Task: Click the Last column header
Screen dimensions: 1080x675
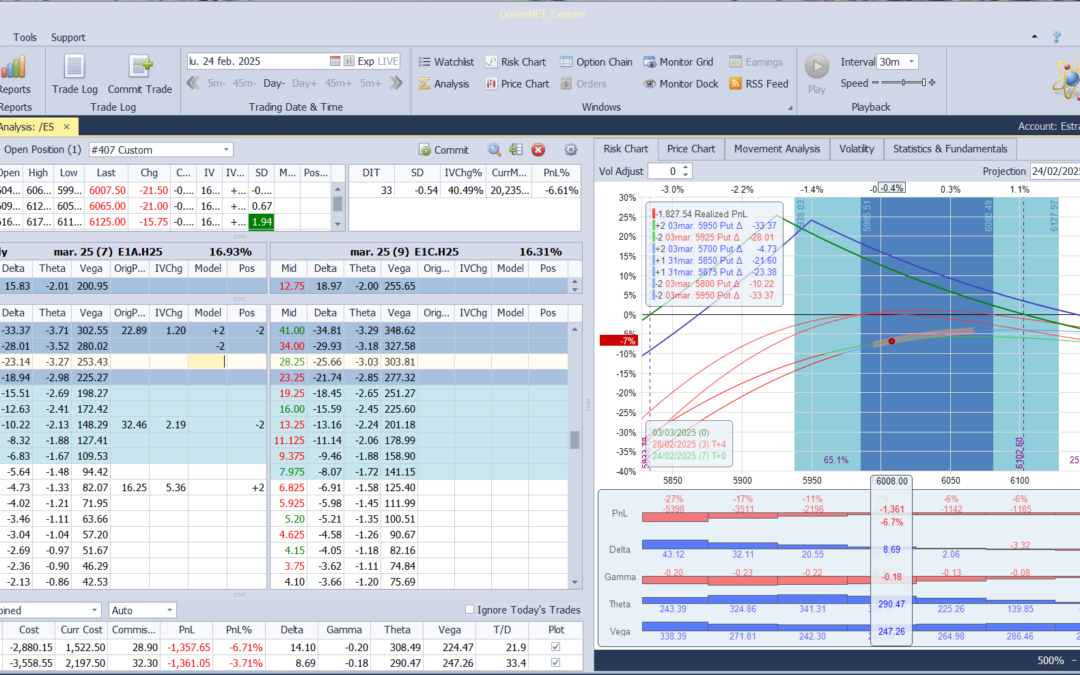Action: pyautogui.click(x=105, y=173)
